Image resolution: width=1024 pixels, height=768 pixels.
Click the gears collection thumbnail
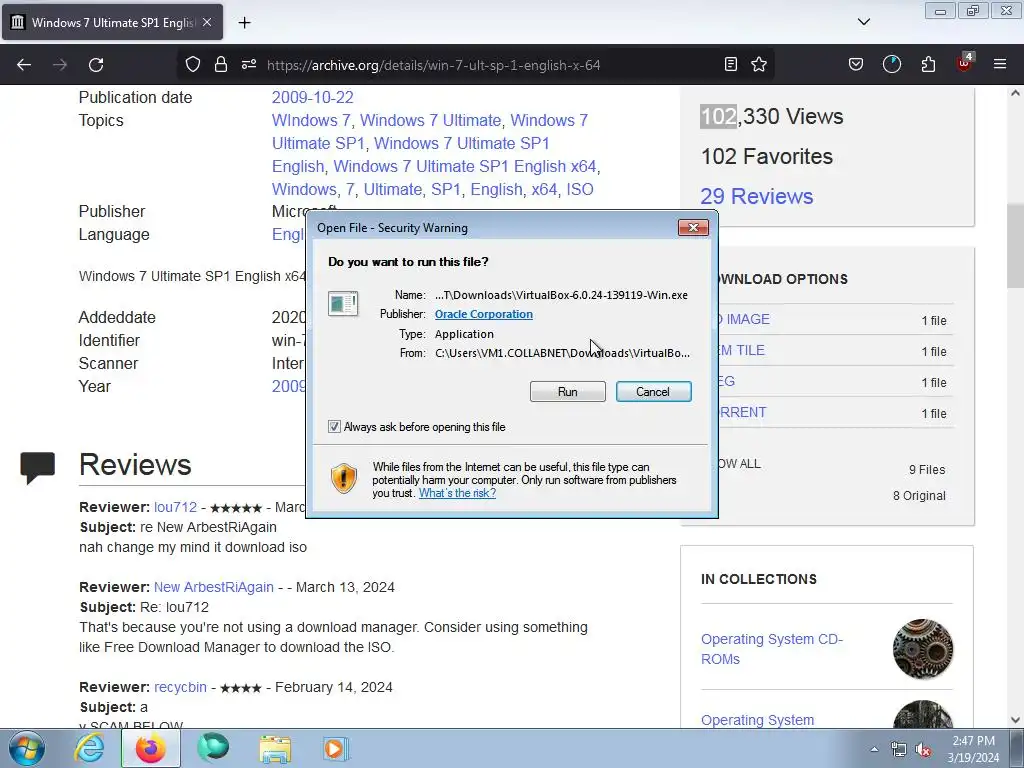click(x=923, y=649)
